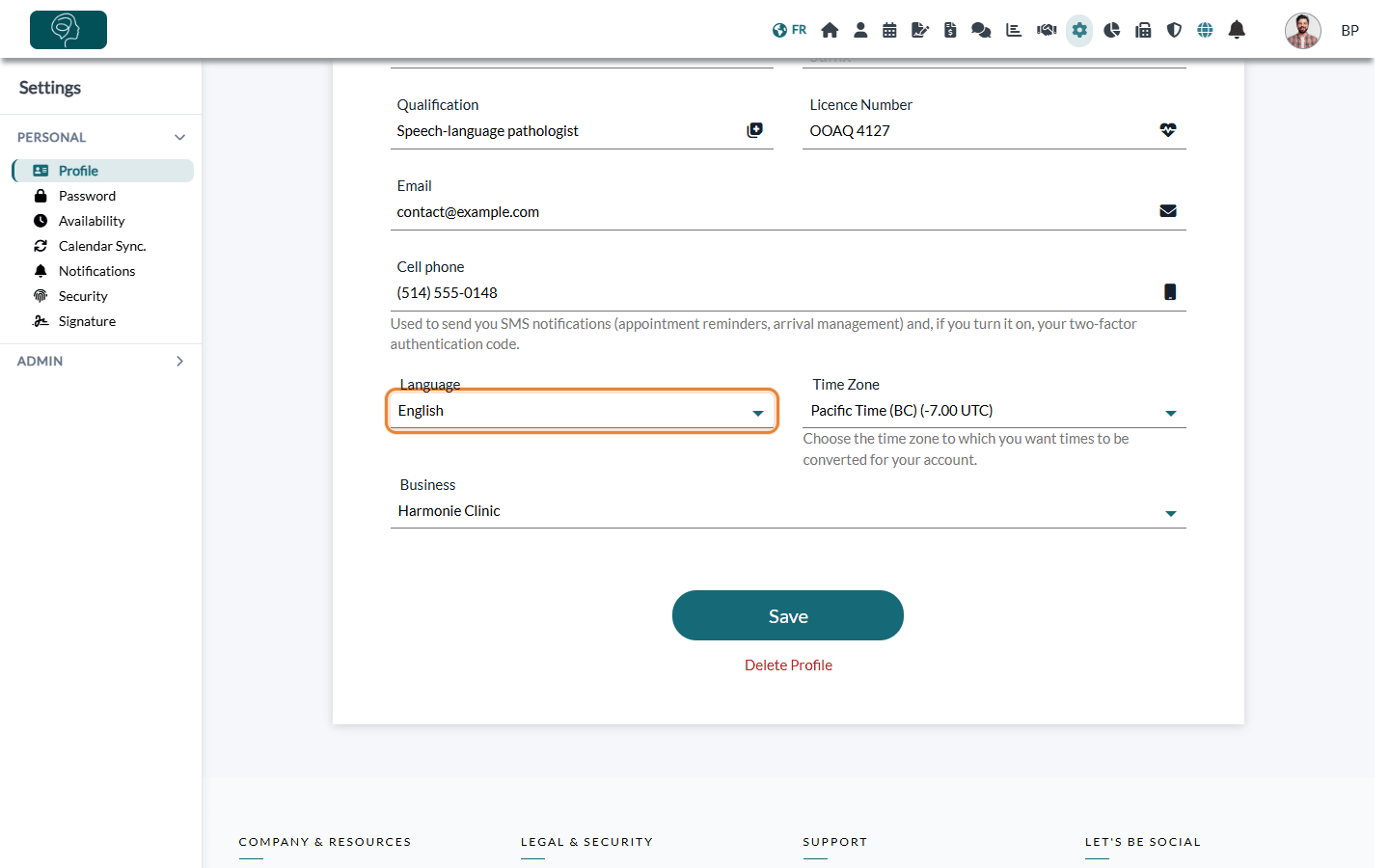Open Profile settings in sidebar
The width and height of the screenshot is (1389, 868).
click(103, 171)
